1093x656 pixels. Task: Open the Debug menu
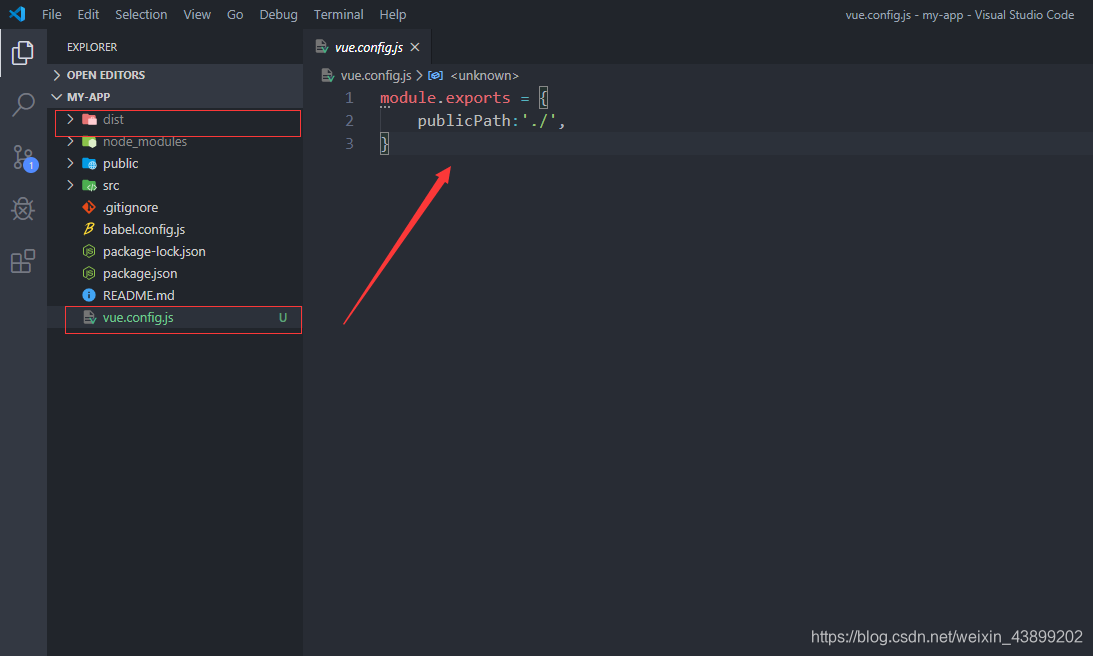point(278,14)
